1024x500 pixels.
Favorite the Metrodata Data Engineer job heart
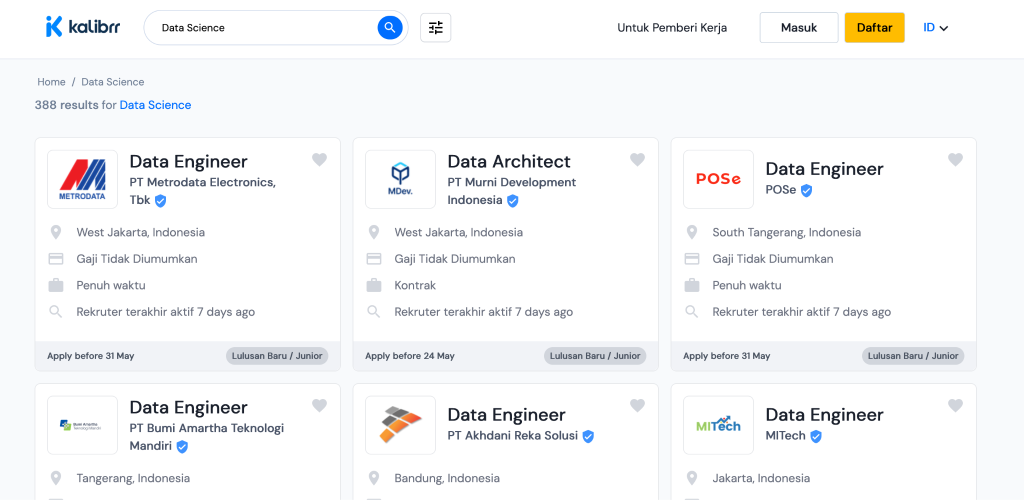coord(319,159)
